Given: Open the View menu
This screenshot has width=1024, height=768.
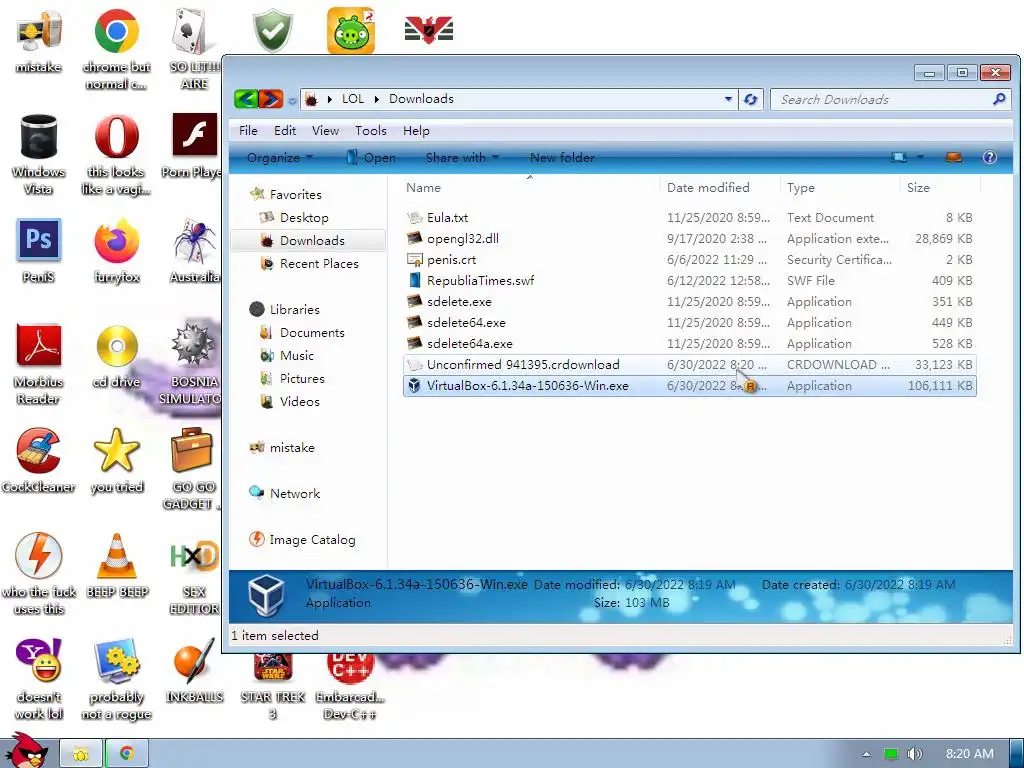Looking at the screenshot, I should point(325,131).
